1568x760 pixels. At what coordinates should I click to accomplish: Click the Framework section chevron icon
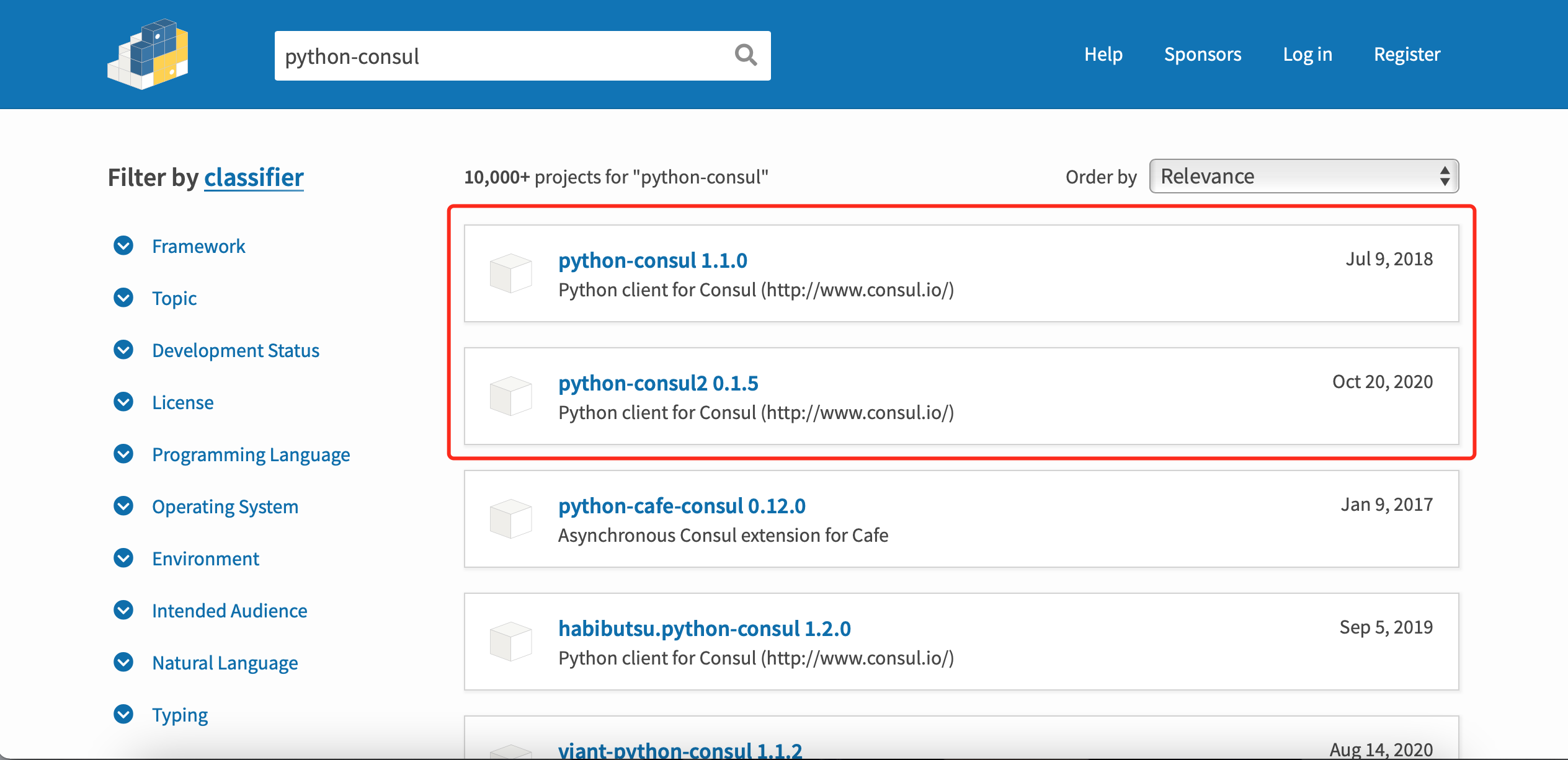[x=123, y=245]
